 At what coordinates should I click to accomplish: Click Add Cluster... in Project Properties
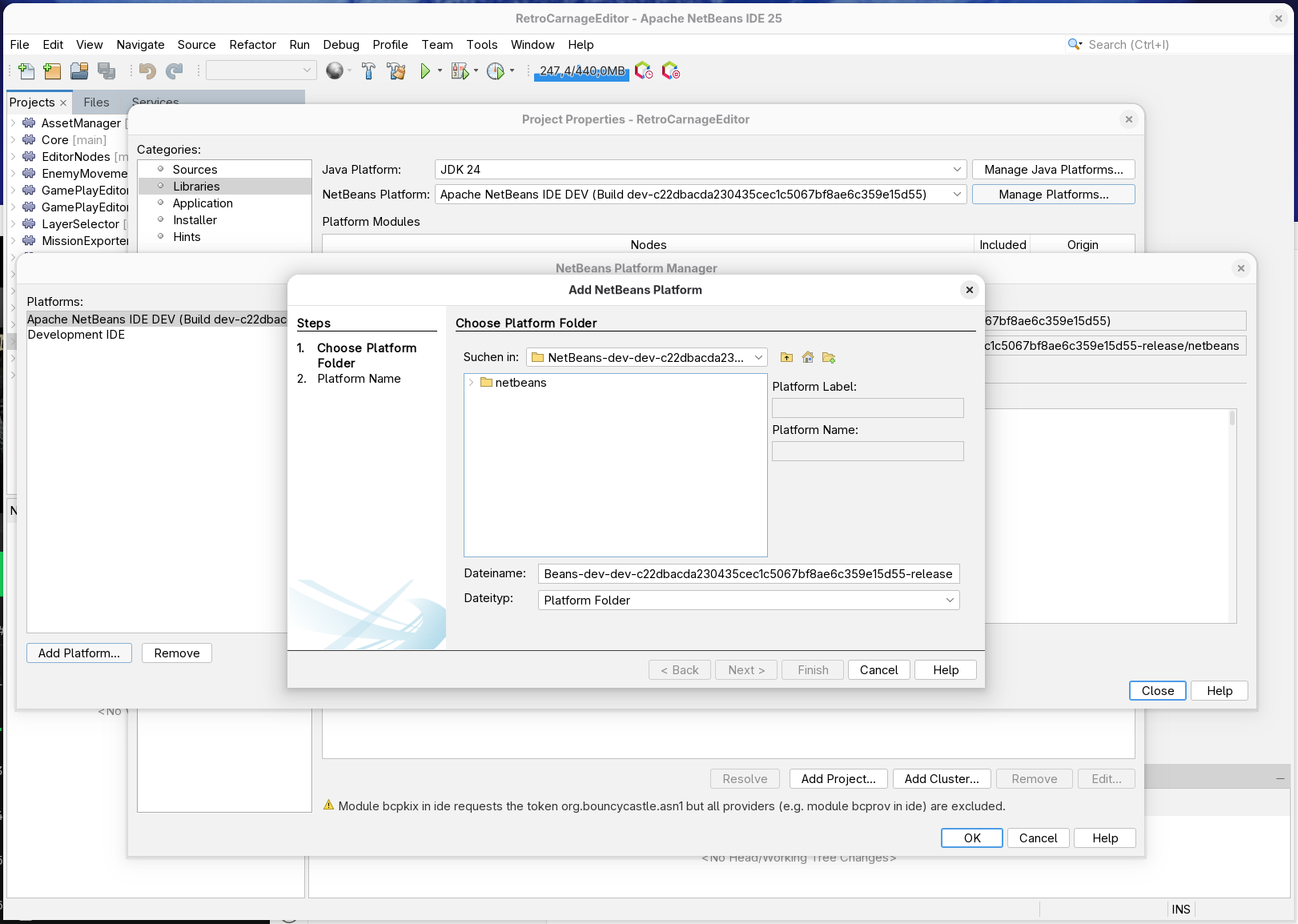[942, 779]
